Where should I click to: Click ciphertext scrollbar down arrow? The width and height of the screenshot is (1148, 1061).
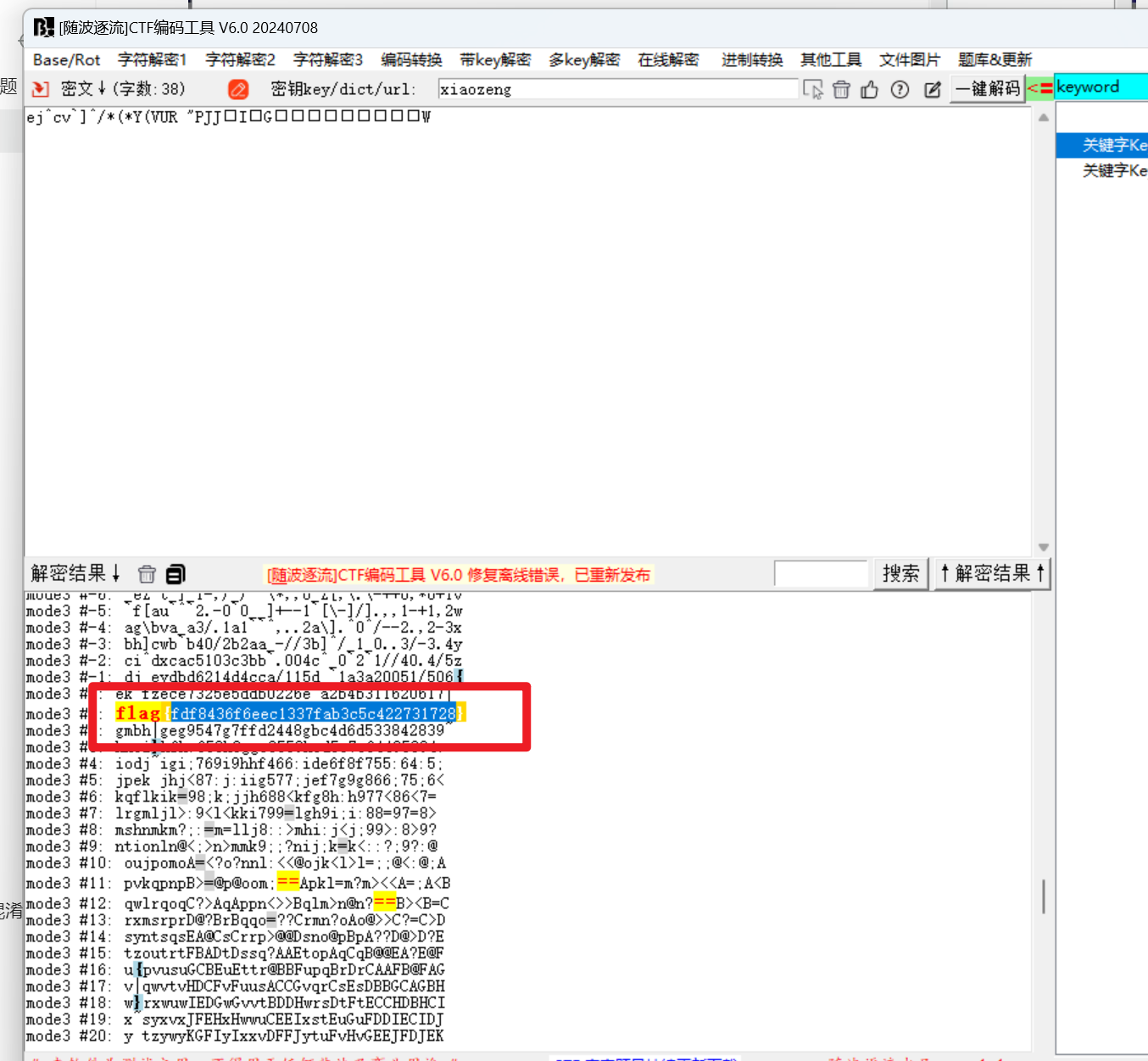(x=1044, y=547)
